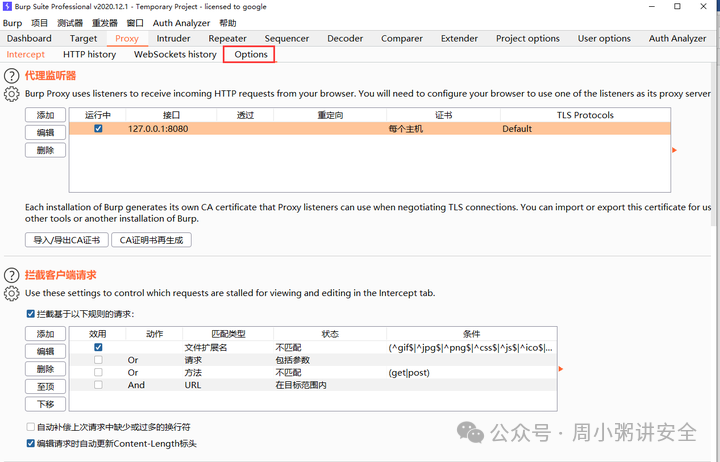
Task: Click 添加 button for intercept rules
Action: pyautogui.click(x=45, y=334)
